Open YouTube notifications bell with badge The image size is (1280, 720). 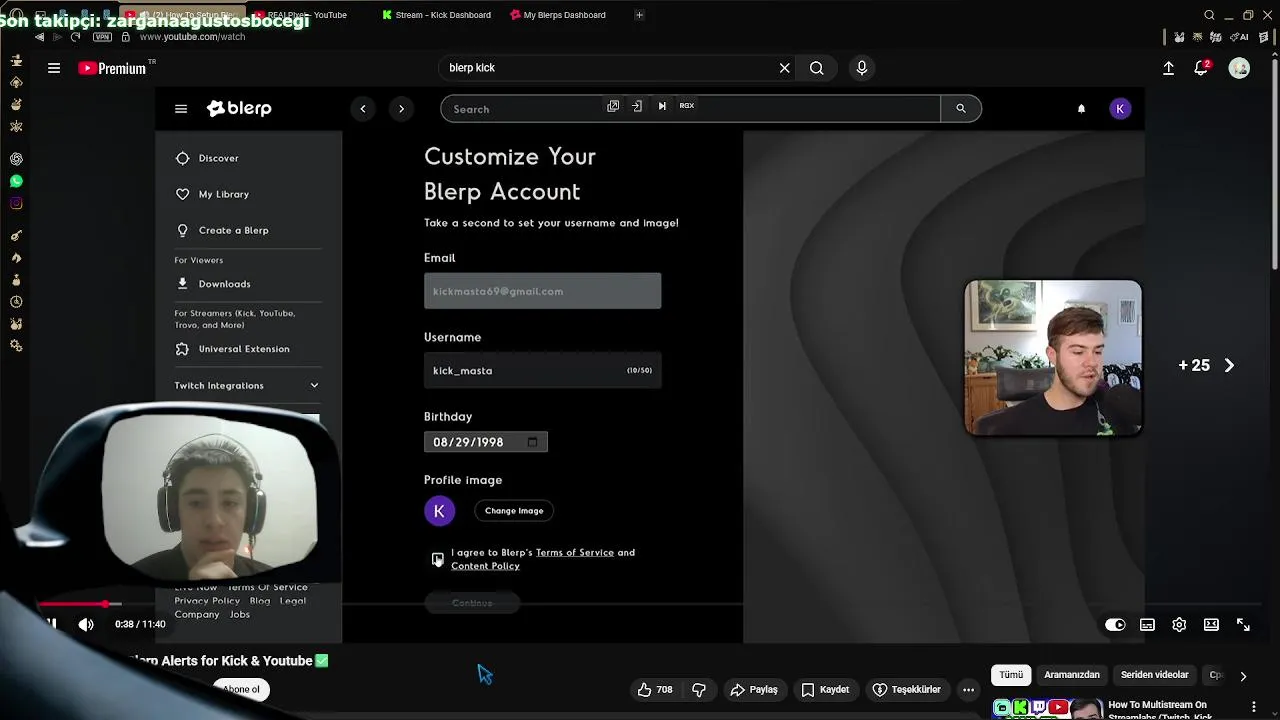pyautogui.click(x=1201, y=68)
